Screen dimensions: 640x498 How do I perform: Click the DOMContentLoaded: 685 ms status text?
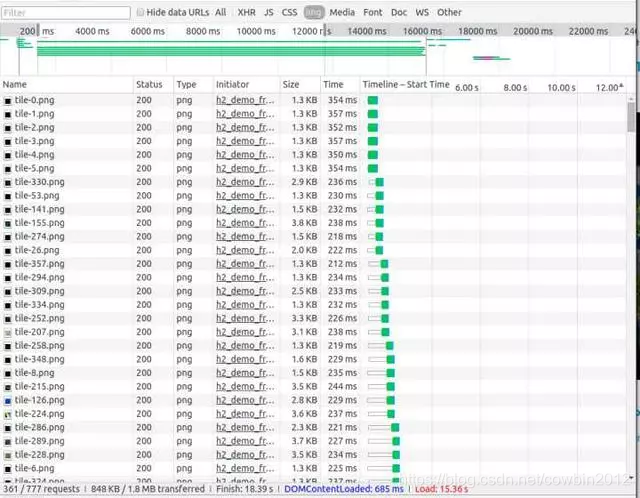(344, 489)
